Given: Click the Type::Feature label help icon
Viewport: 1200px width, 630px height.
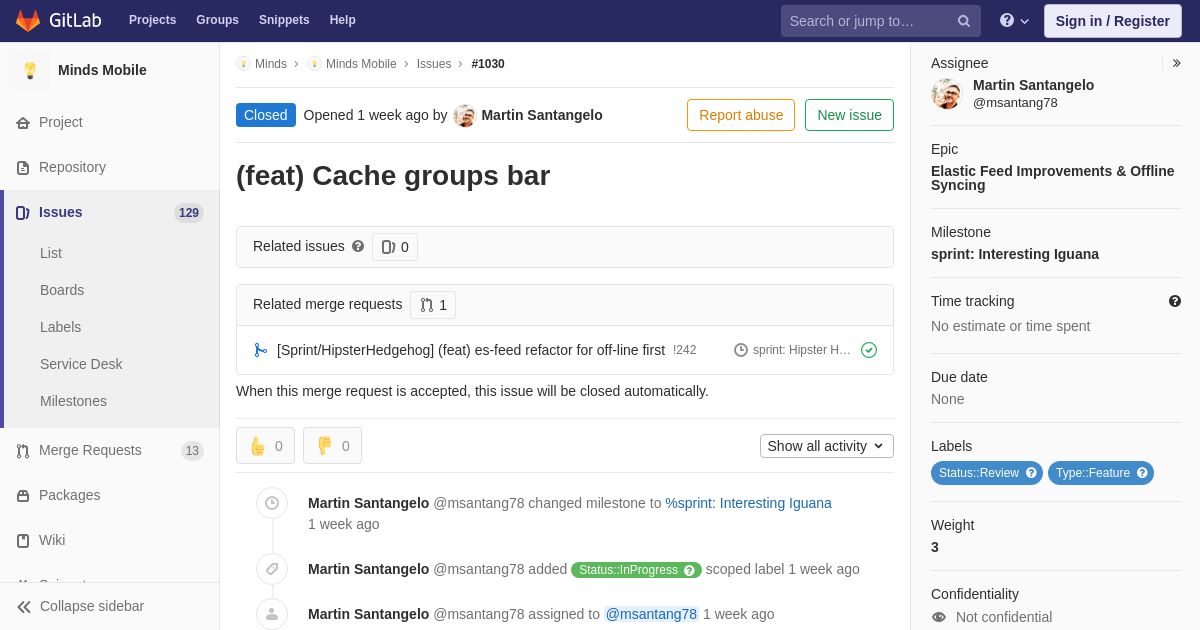Looking at the screenshot, I should [x=1142, y=473].
